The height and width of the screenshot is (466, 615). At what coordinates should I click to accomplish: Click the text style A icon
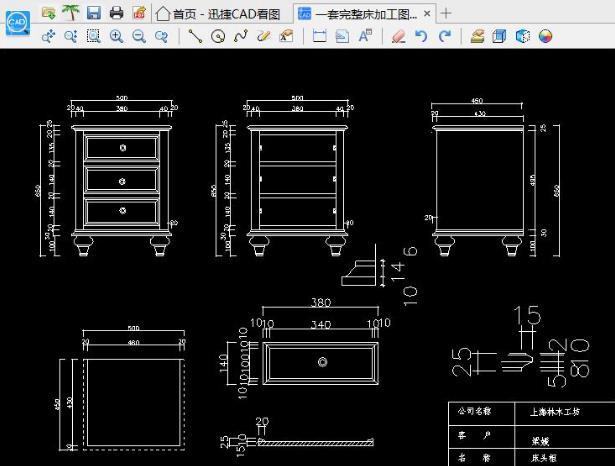(365, 36)
